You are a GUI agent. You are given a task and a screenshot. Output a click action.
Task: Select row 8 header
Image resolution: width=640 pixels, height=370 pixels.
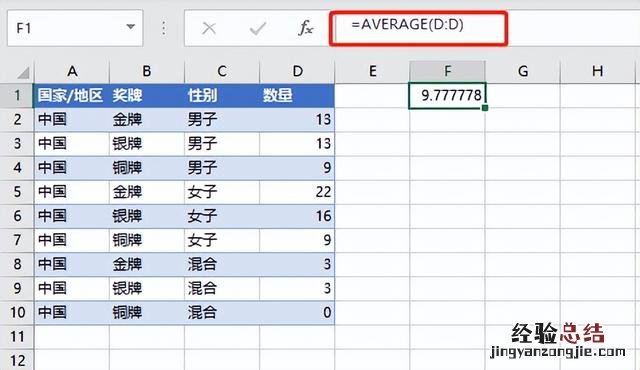point(17,264)
